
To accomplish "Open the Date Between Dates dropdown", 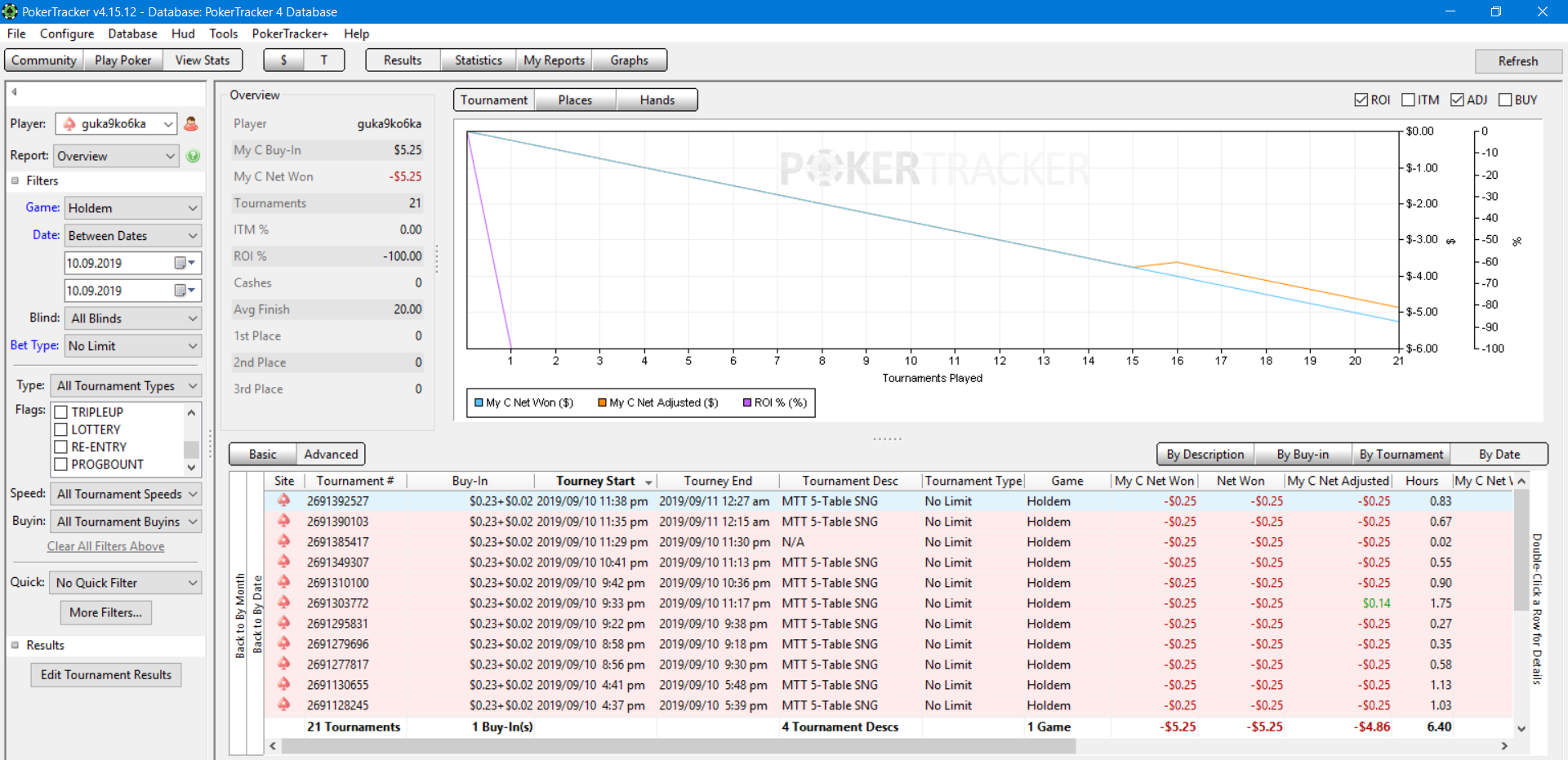I will coord(132,236).
